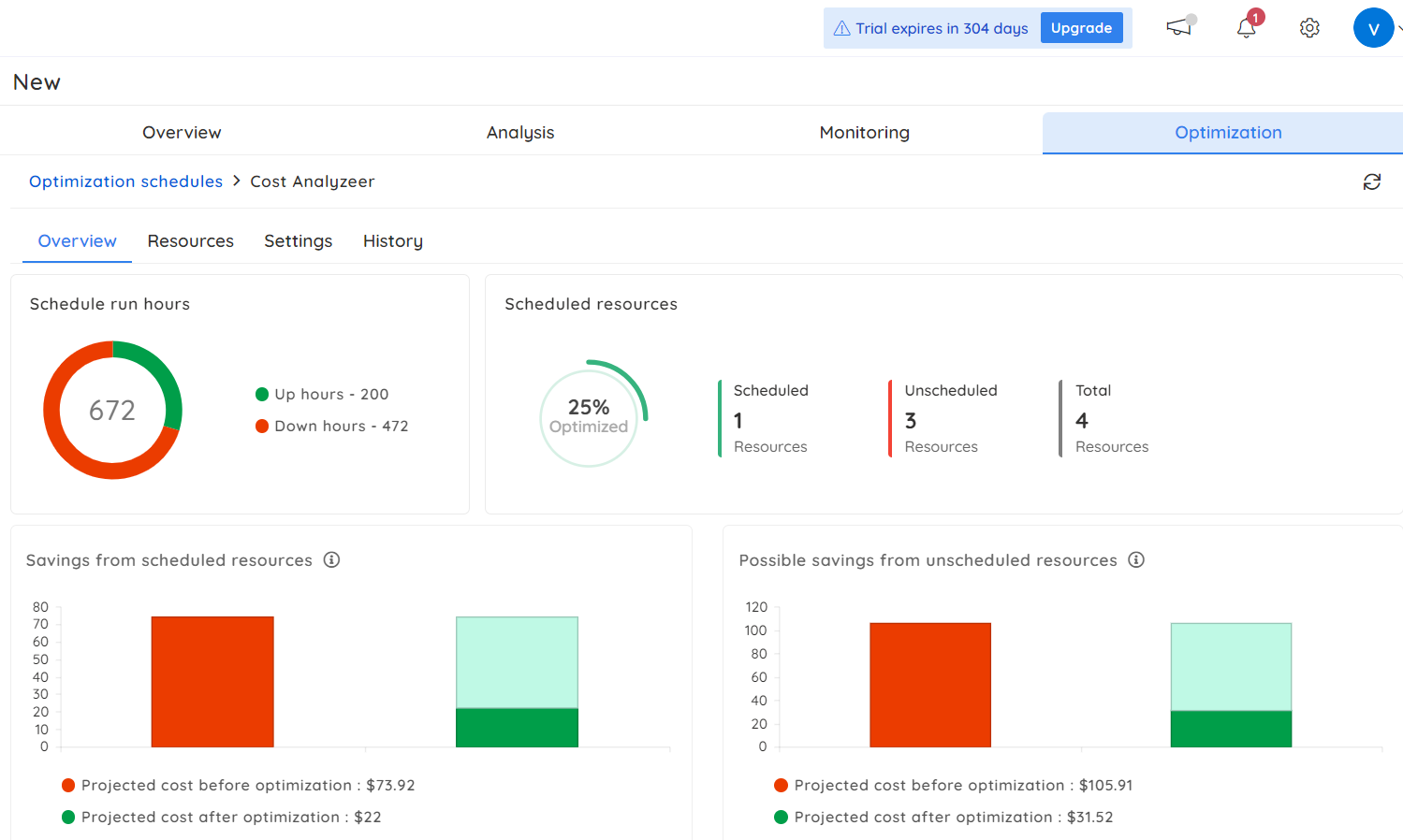Click the 25% Optimized progress circle
Image resolution: width=1403 pixels, height=840 pixels.
[589, 417]
